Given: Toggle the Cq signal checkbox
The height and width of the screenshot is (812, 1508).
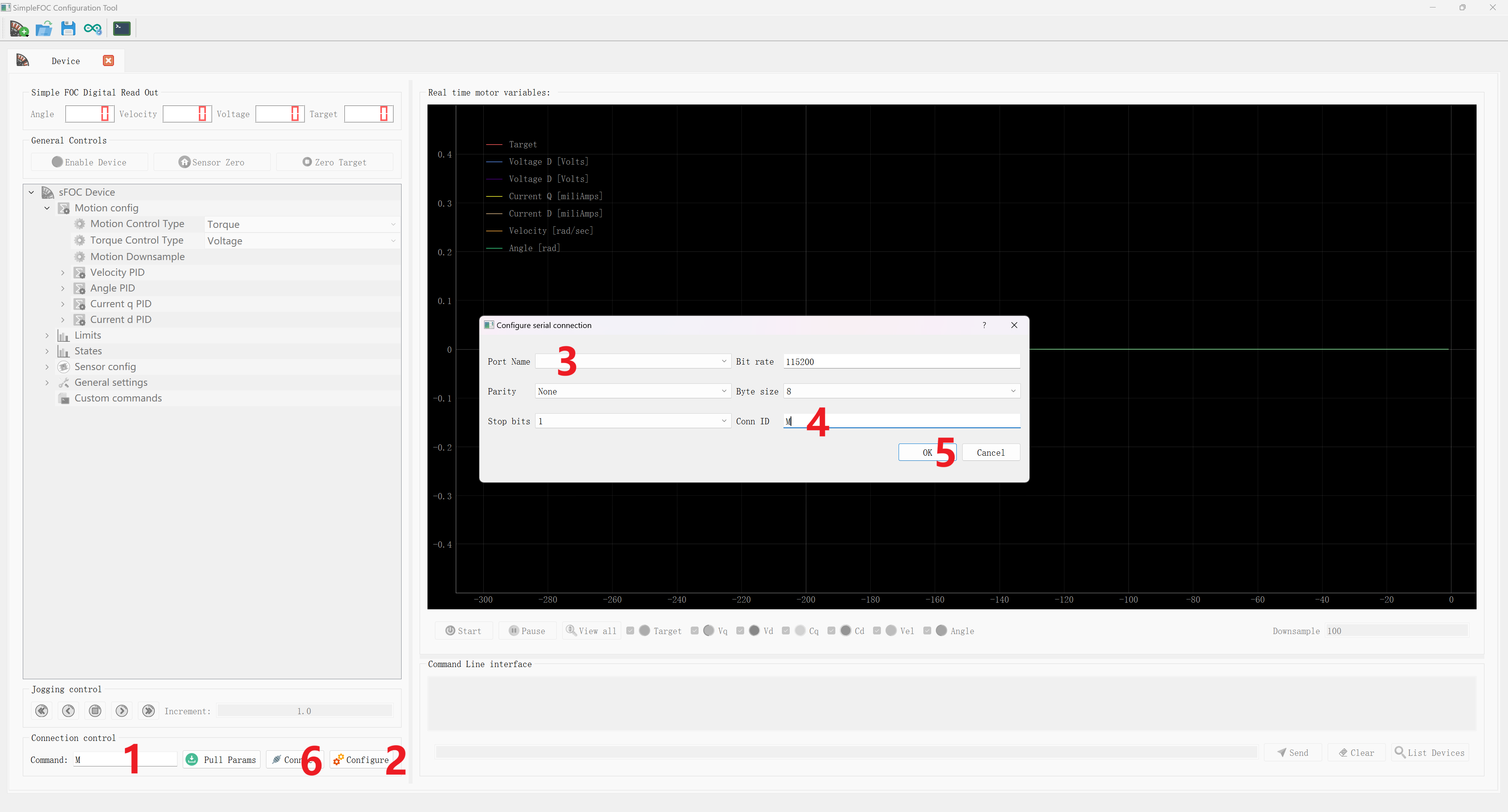Looking at the screenshot, I should click(x=786, y=631).
